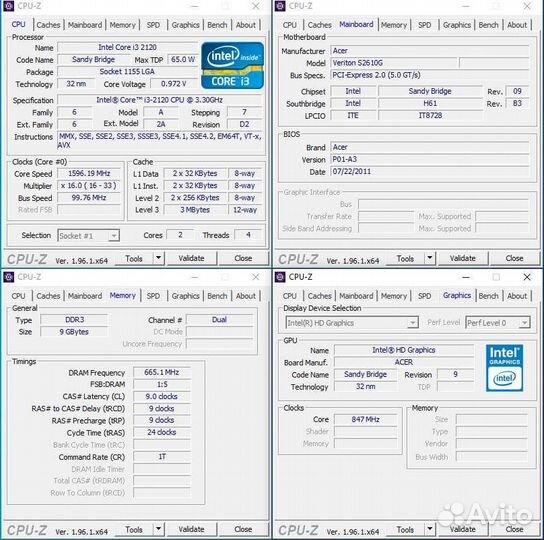This screenshot has height=540, width=544.
Task: Click Multiplier x 16.0 (16 - 33) value
Action: 89,186
